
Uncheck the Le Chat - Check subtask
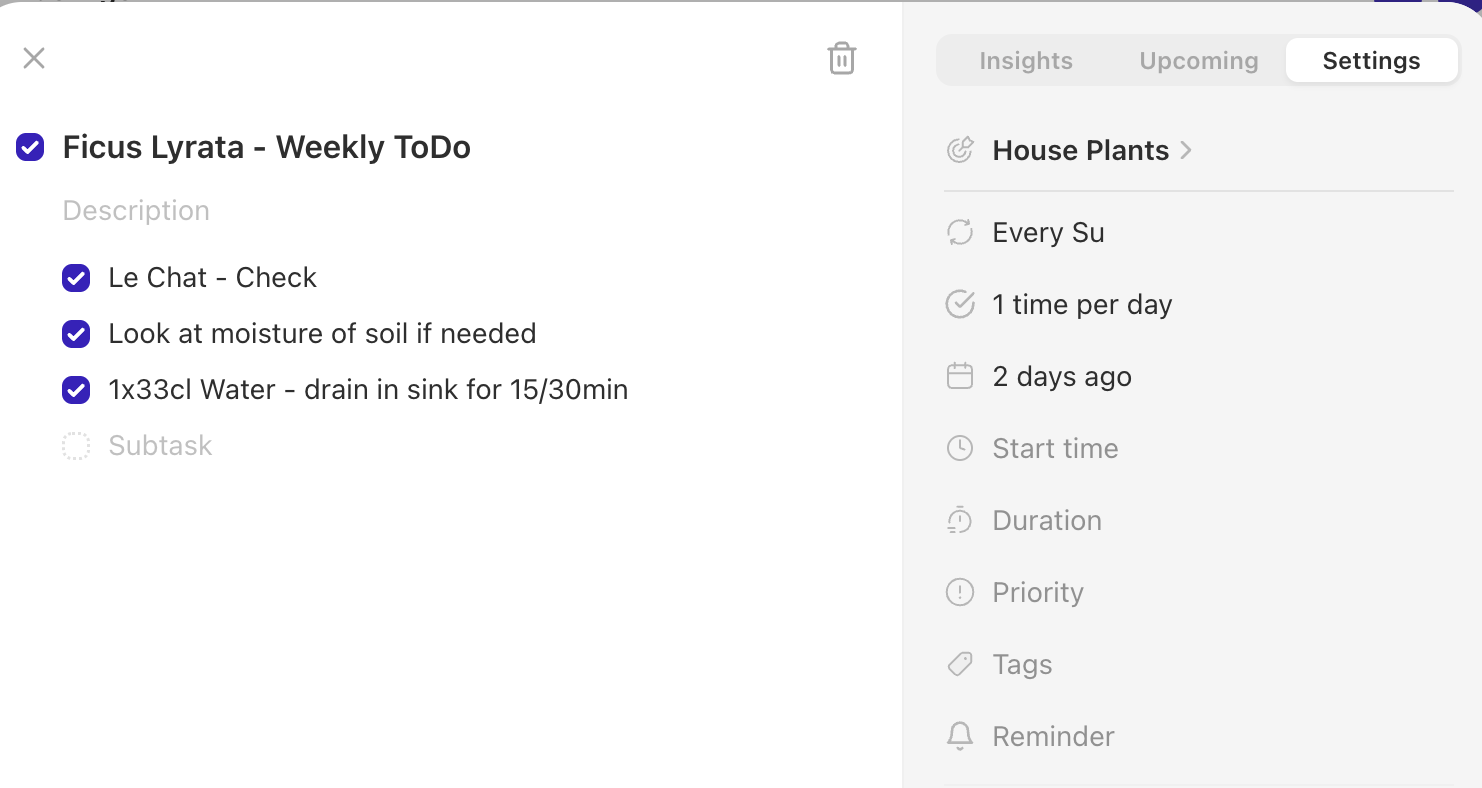pos(76,278)
